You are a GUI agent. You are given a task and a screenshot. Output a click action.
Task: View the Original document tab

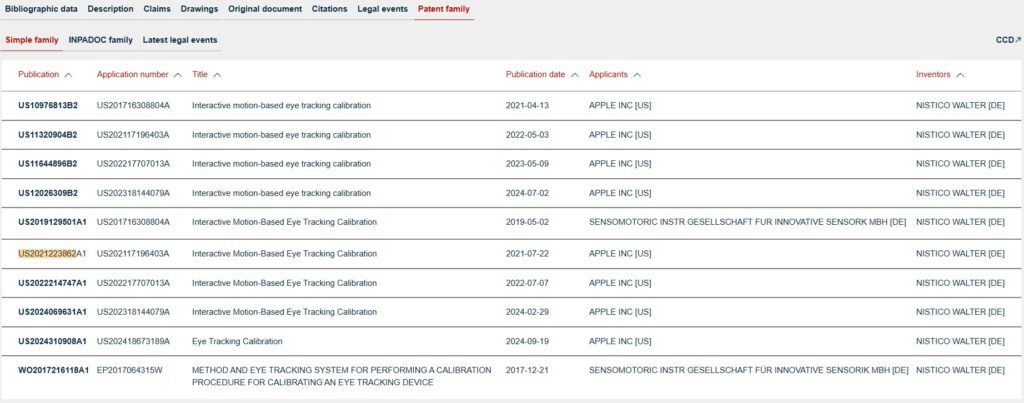(265, 9)
